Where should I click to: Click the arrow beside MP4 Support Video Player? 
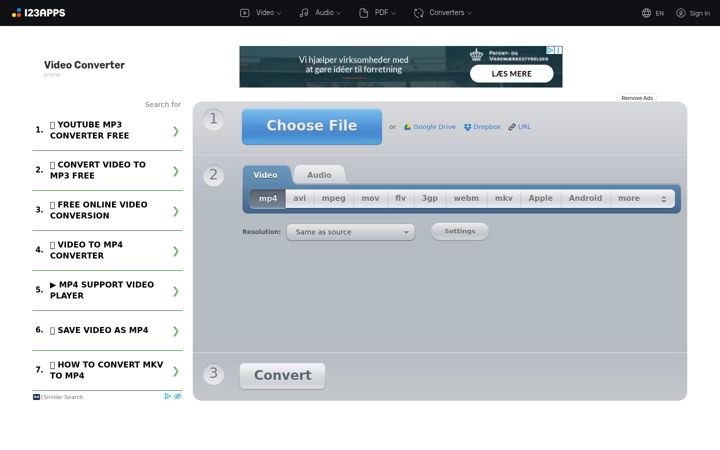pyautogui.click(x=175, y=291)
